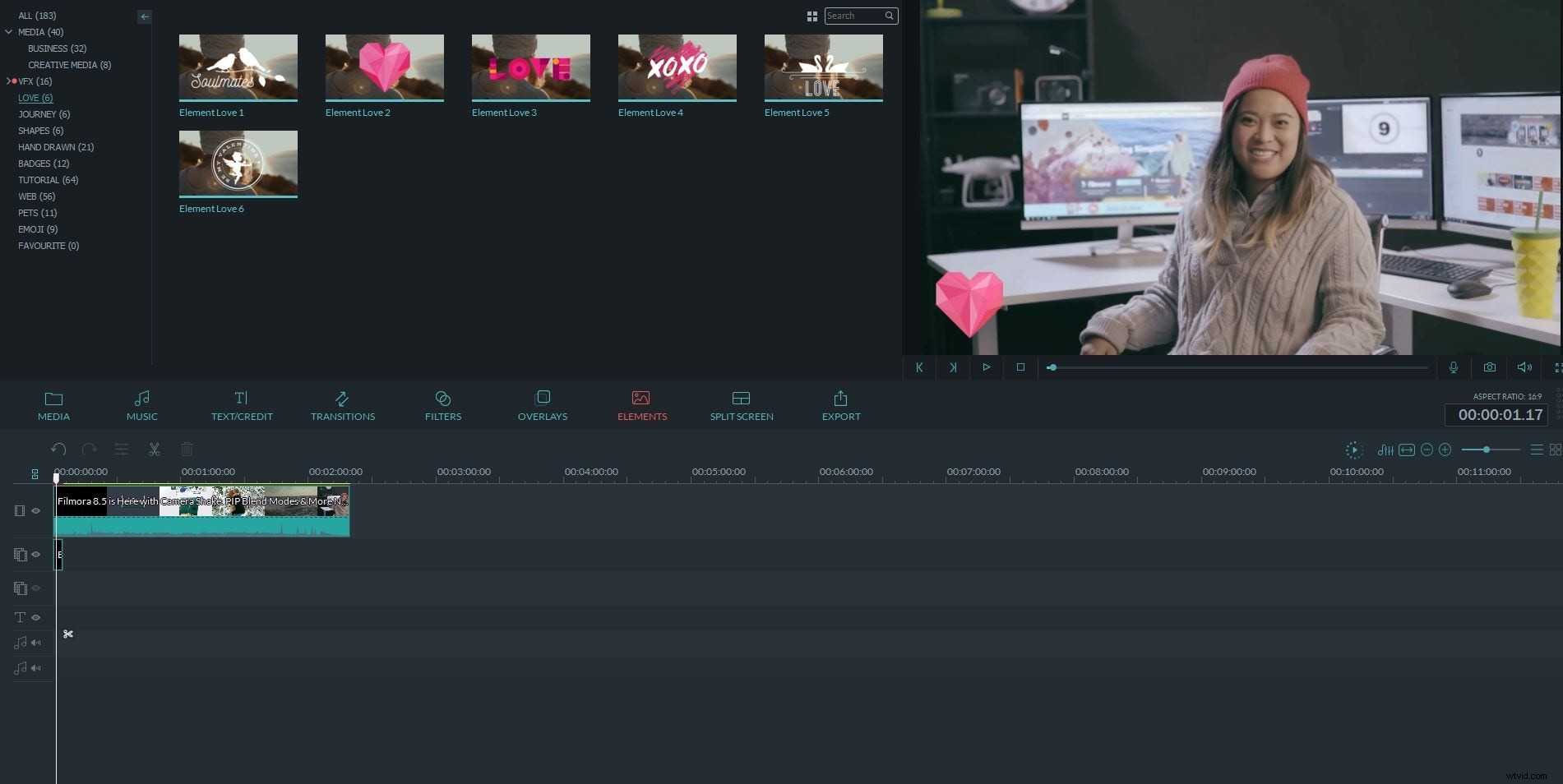Switch to grid view icon near search

pos(812,16)
